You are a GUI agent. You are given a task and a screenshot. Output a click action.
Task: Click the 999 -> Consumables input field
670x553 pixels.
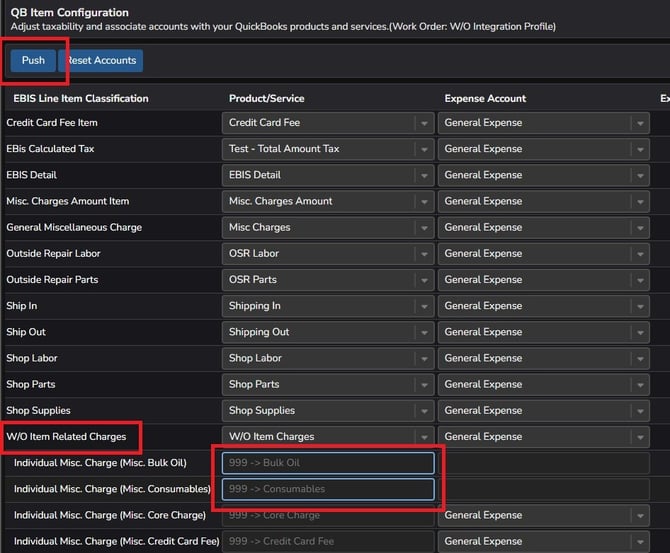pyautogui.click(x=328, y=489)
